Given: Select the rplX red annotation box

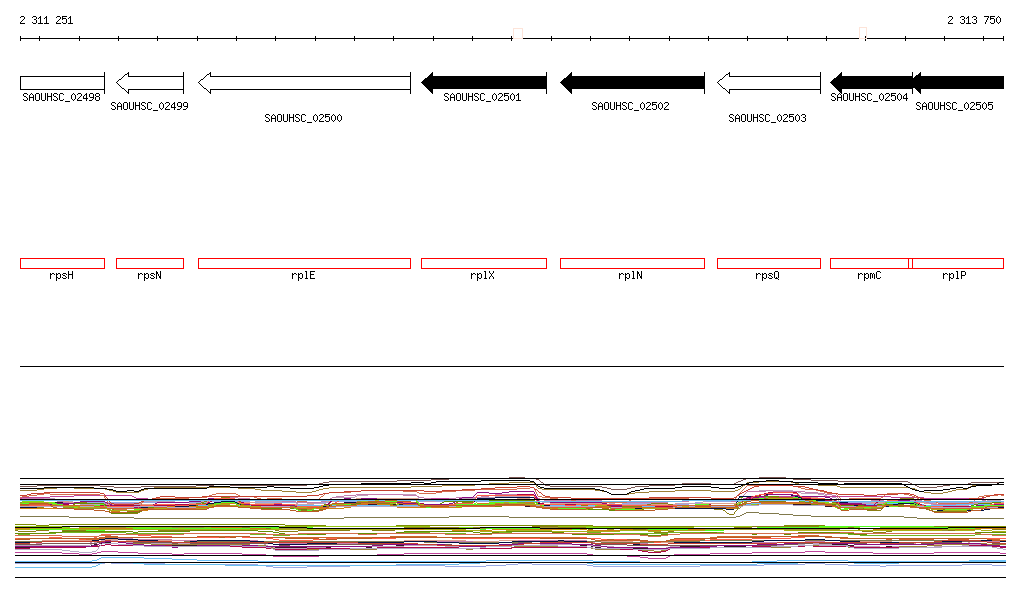Looking at the screenshot, I should point(484,264).
